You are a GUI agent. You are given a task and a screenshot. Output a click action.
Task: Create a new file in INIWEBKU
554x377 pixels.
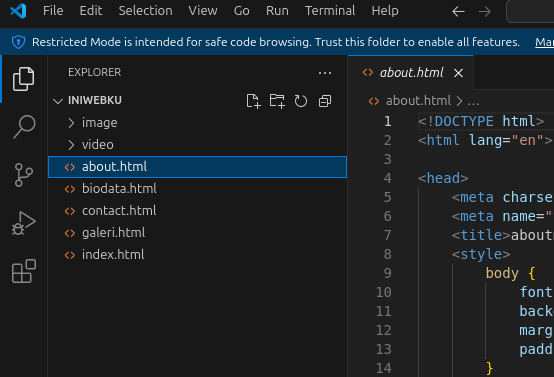click(x=253, y=101)
